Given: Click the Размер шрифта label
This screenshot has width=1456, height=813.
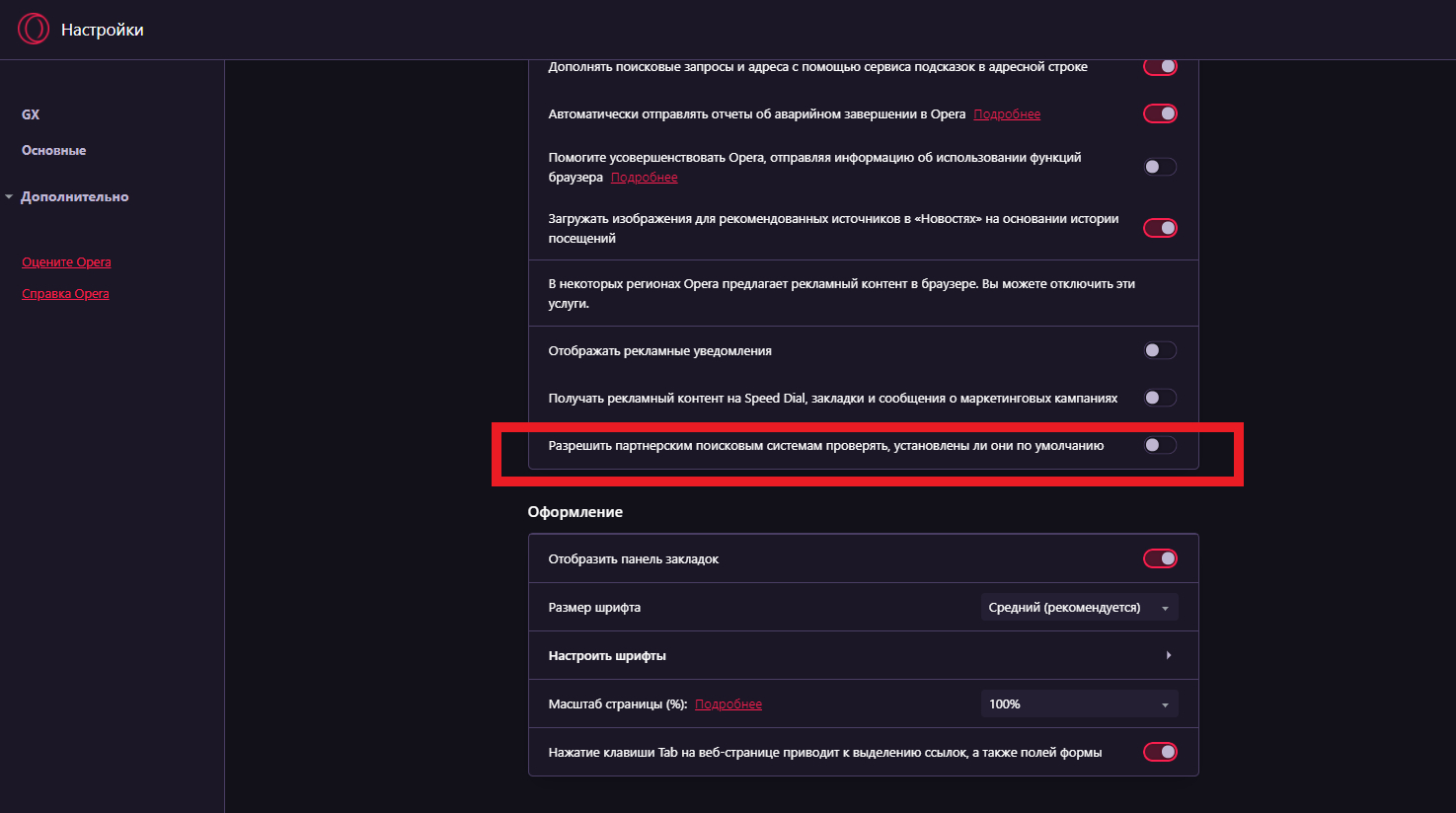Looking at the screenshot, I should click(x=594, y=607).
